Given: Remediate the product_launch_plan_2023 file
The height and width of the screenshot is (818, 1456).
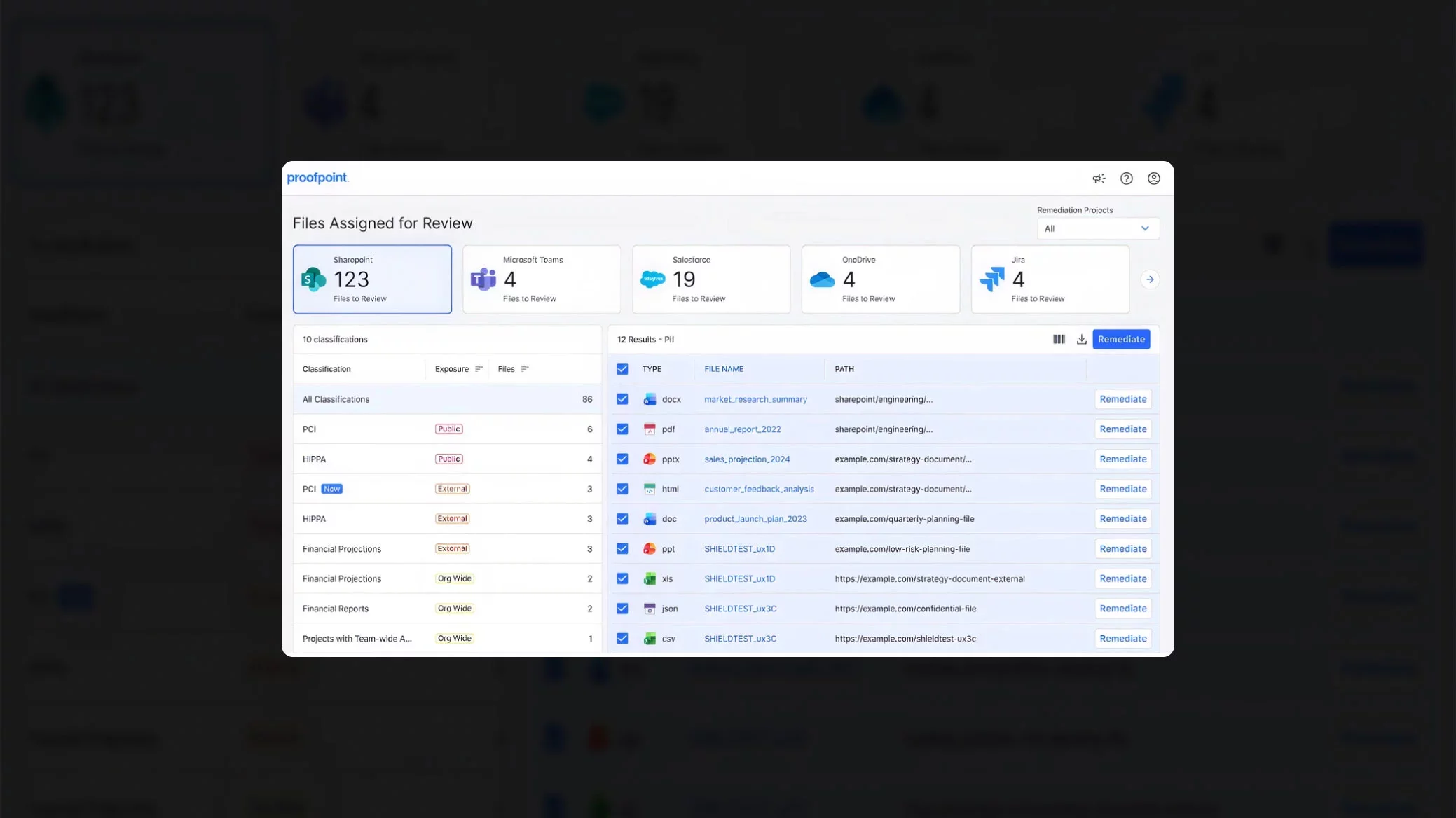Looking at the screenshot, I should (x=1122, y=519).
